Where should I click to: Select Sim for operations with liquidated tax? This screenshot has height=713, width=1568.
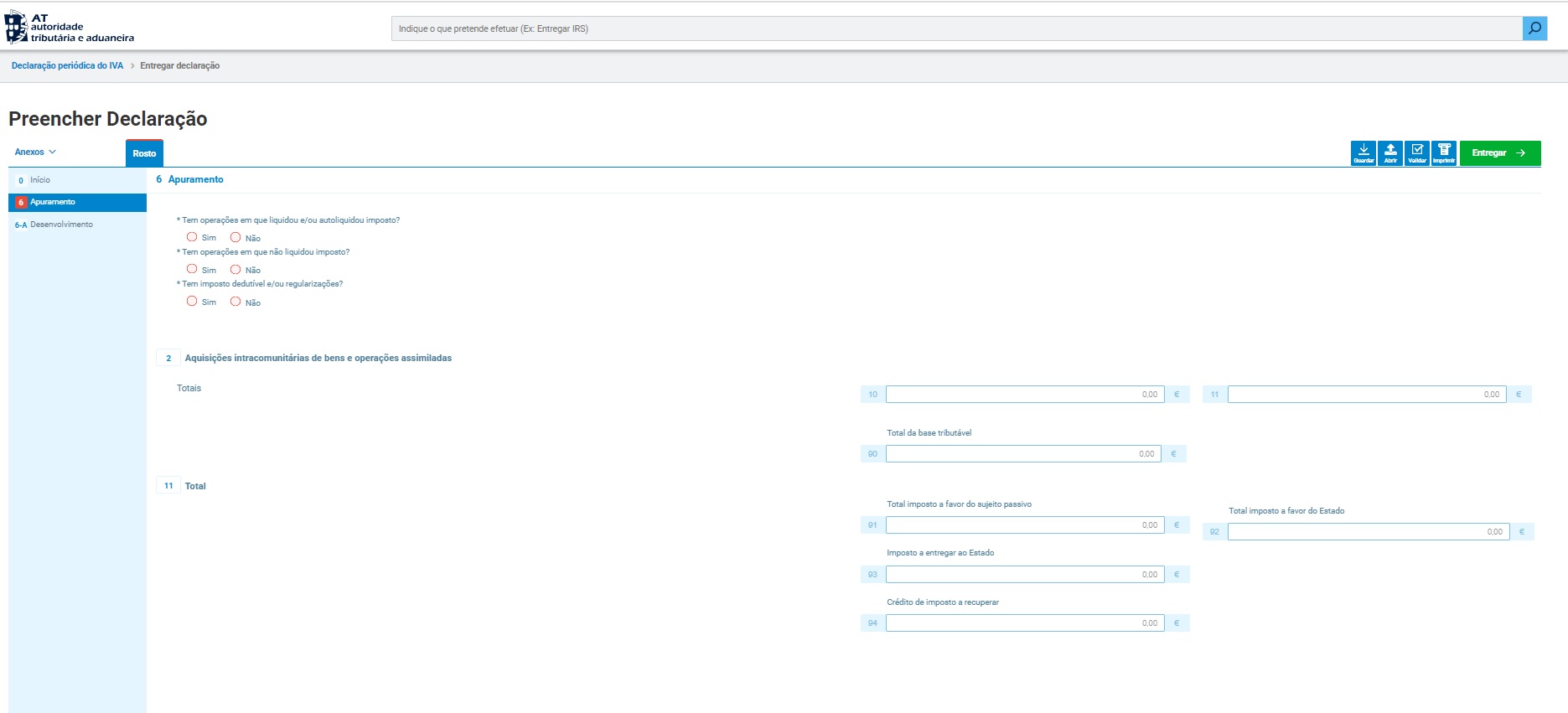(x=192, y=237)
